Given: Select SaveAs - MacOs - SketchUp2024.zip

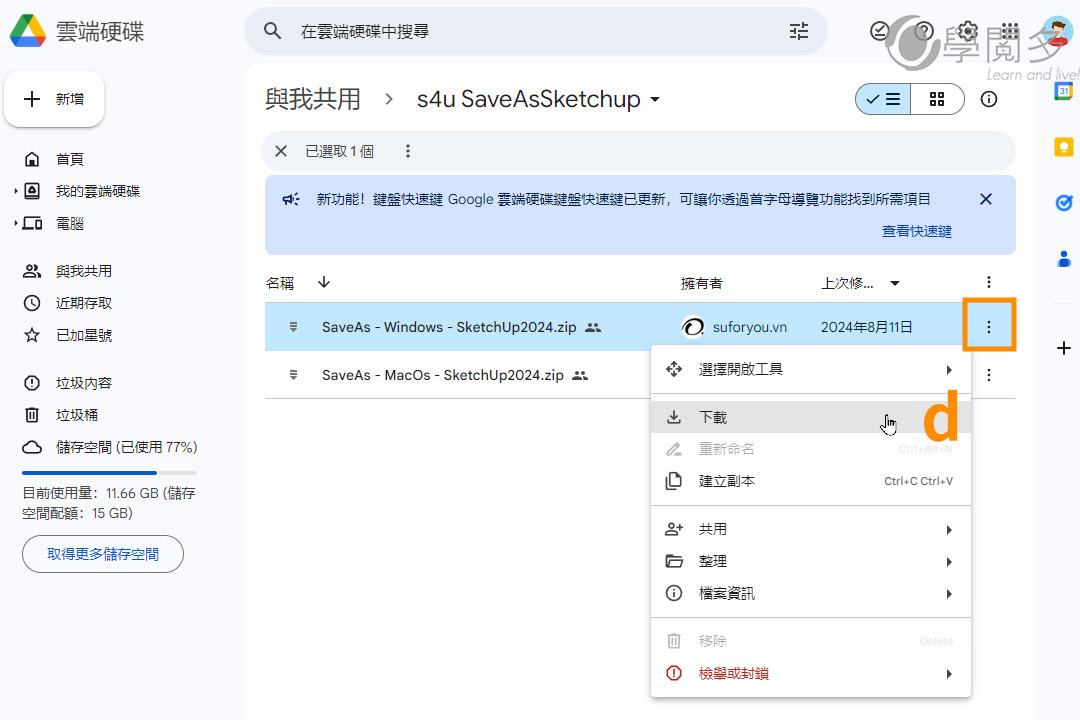Looking at the screenshot, I should click(443, 376).
